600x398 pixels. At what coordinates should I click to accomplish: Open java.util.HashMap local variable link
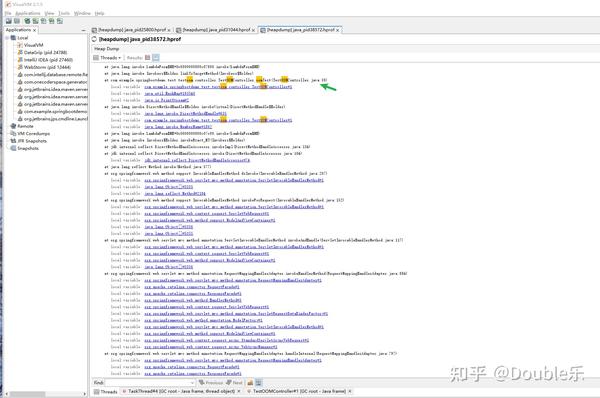pyautogui.click(x=170, y=93)
